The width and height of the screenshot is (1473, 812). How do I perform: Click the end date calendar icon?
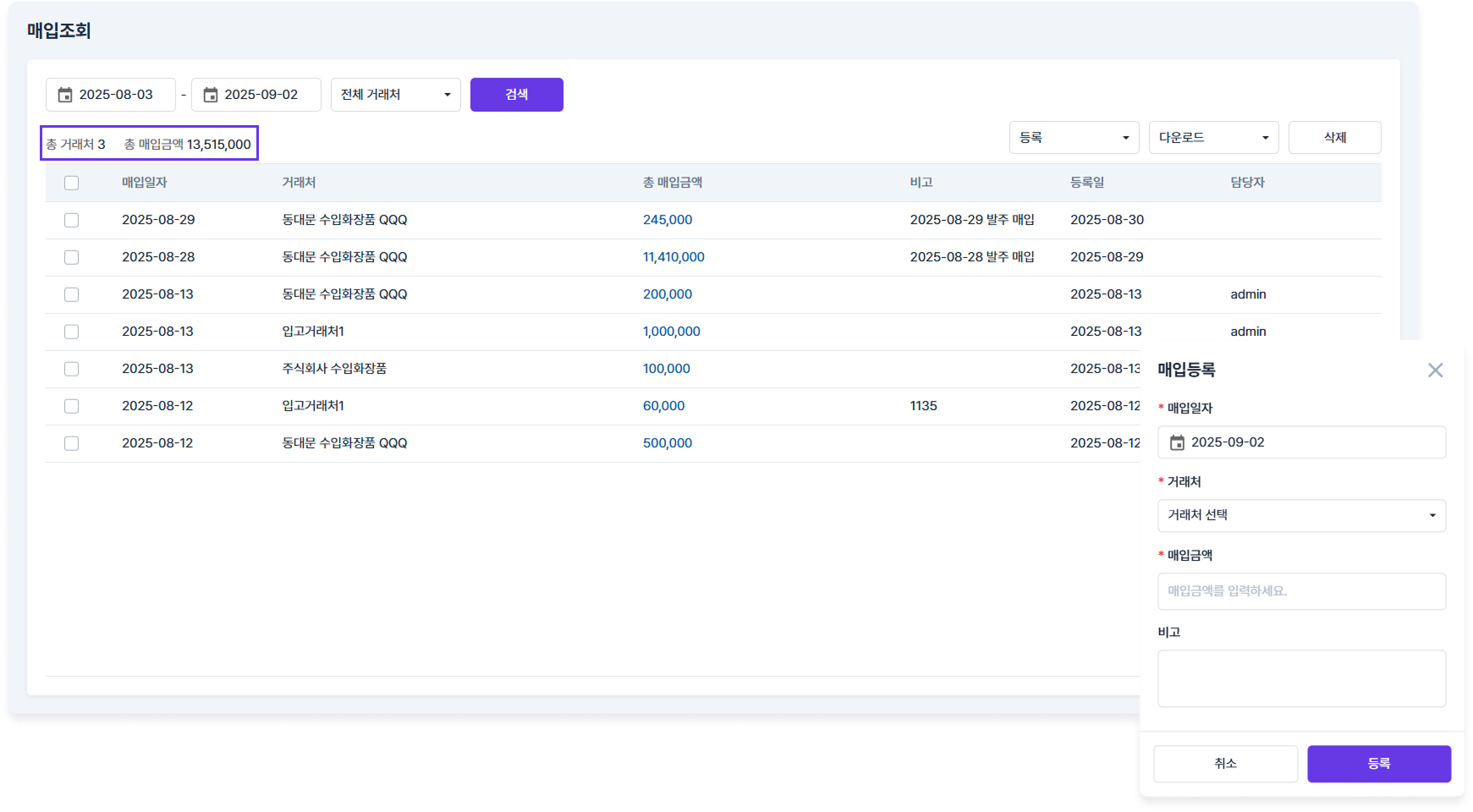pos(211,95)
